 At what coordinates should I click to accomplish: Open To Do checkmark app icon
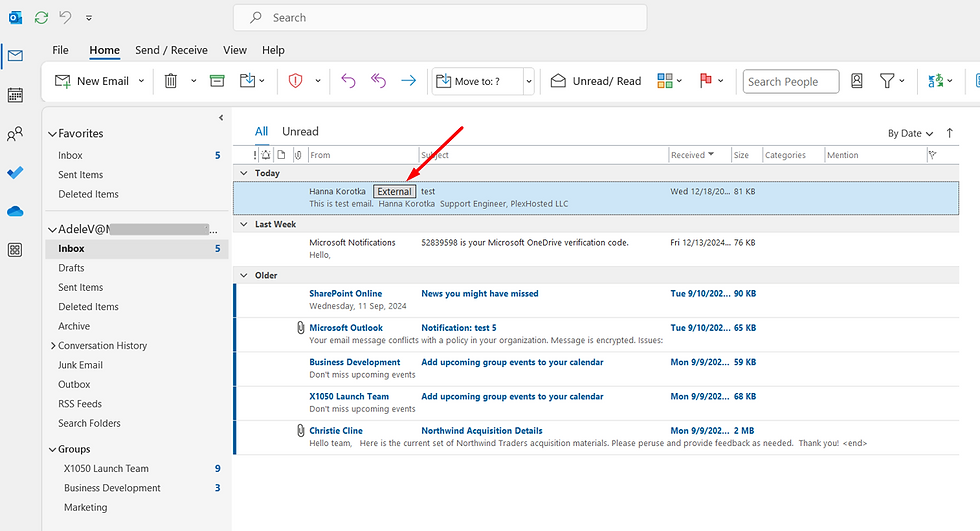(x=15, y=172)
